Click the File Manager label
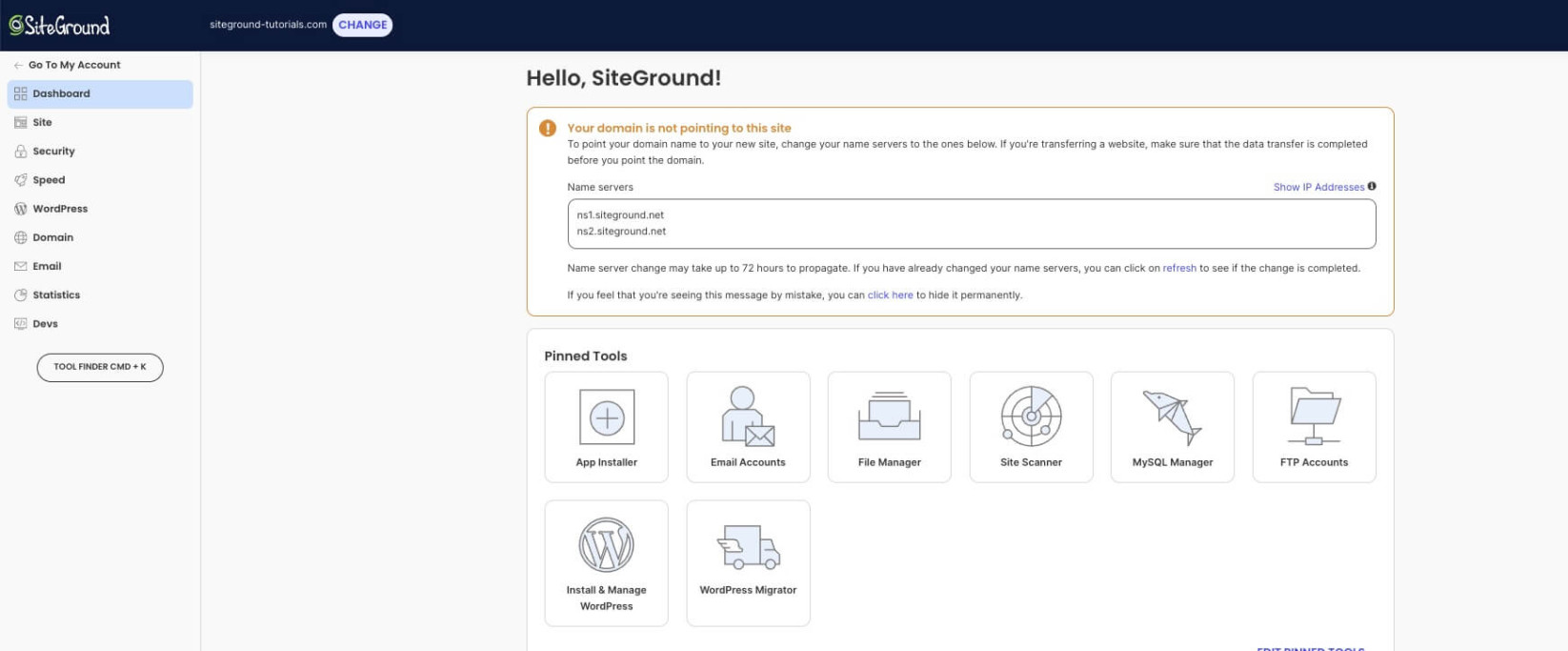The width and height of the screenshot is (1568, 651). (890, 462)
